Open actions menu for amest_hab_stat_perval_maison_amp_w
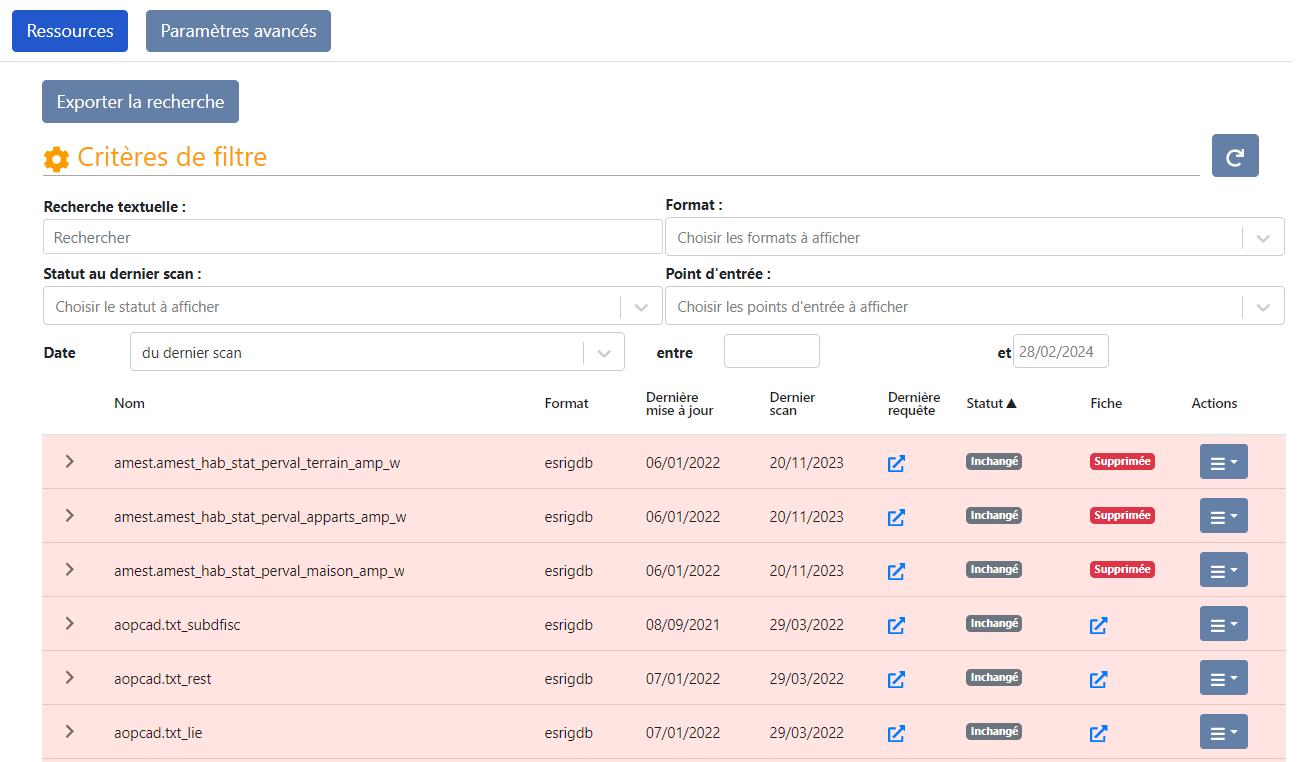The width and height of the screenshot is (1305, 762). click(1224, 570)
